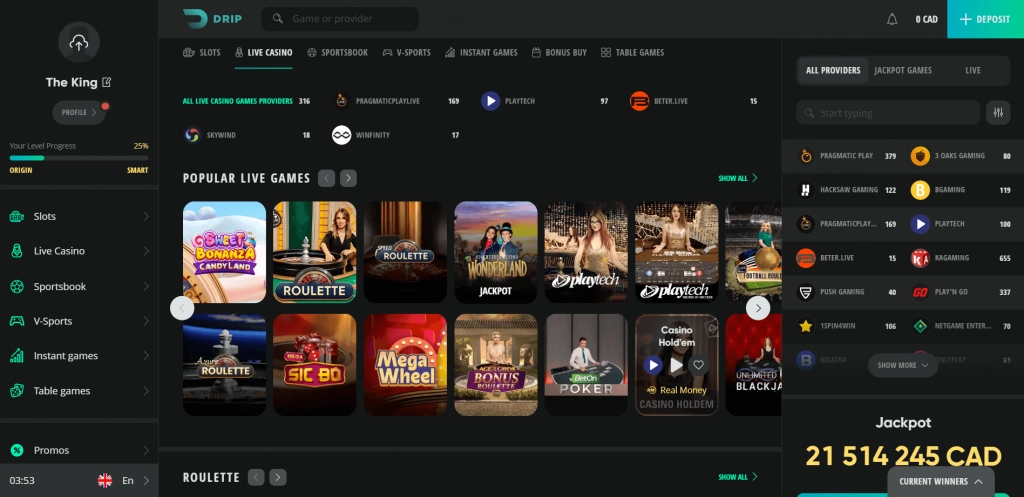This screenshot has width=1024, height=497.
Task: Focus the Game or provider search field
Action: pyautogui.click(x=340, y=19)
